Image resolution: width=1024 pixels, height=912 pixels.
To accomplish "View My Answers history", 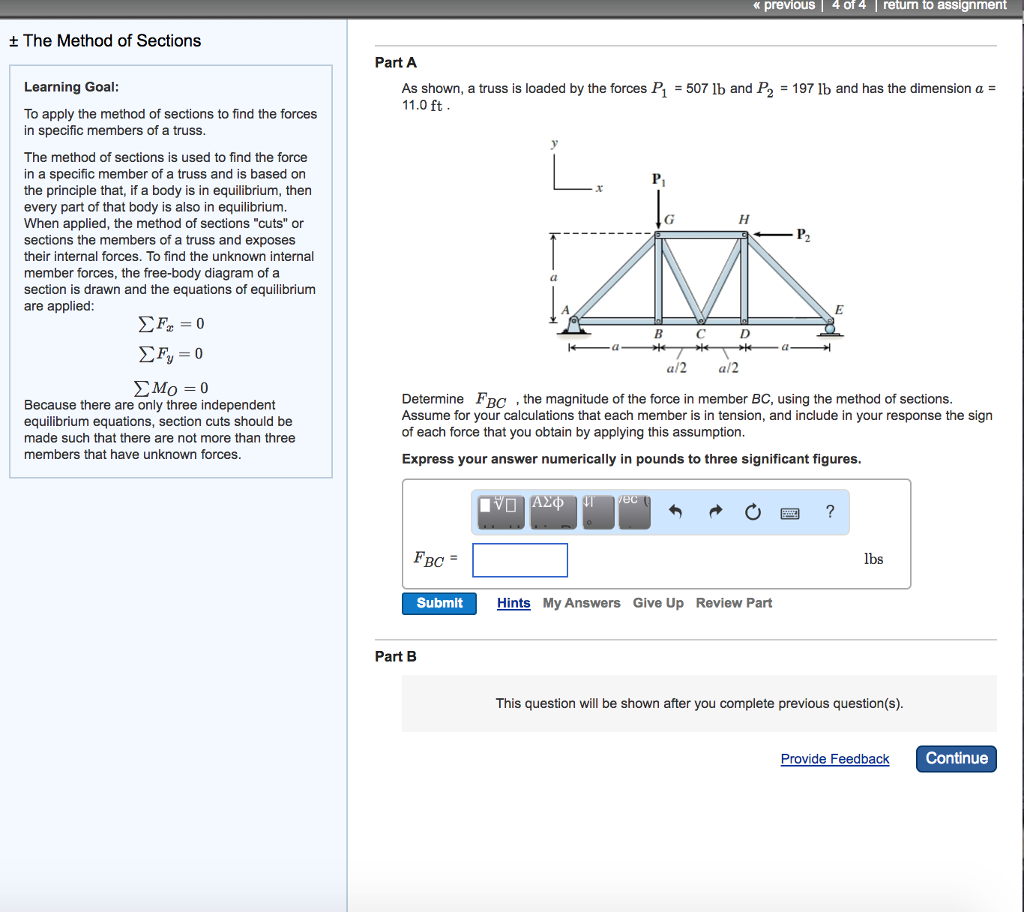I will (x=580, y=602).
